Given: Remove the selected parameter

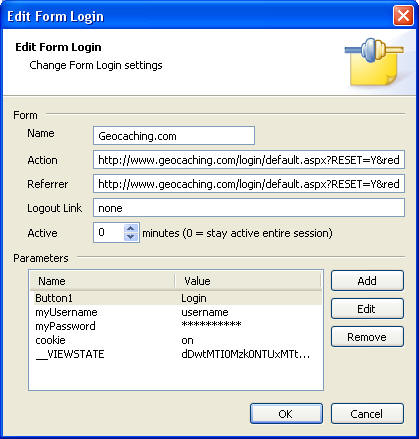Looking at the screenshot, I should click(367, 337).
